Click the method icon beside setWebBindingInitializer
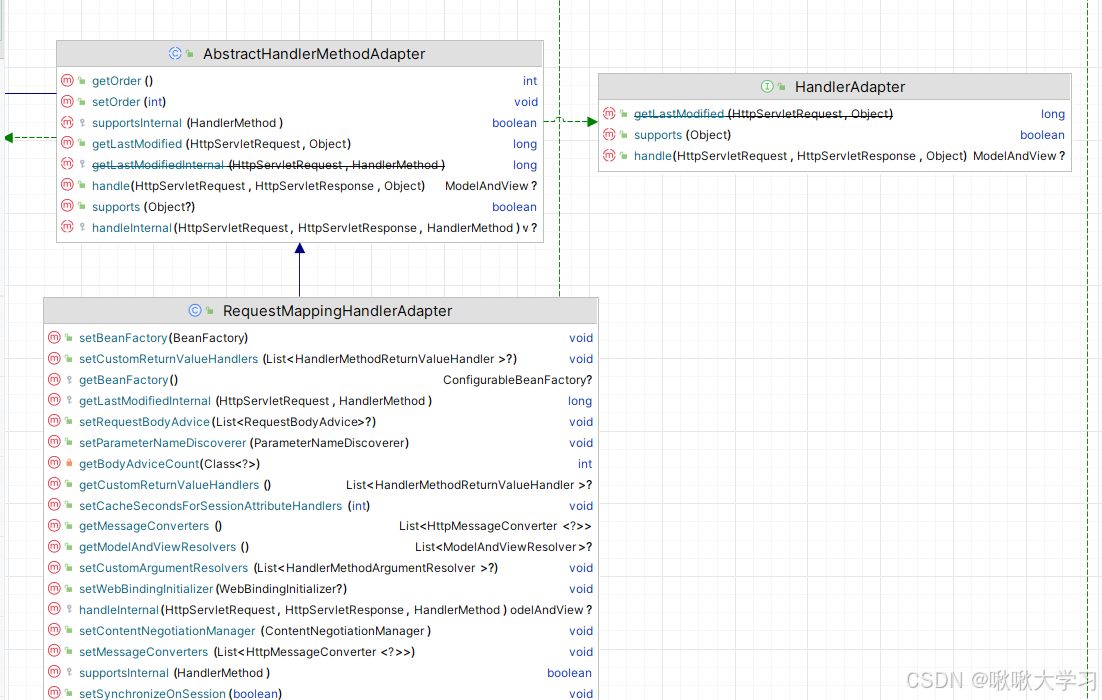This screenshot has width=1102, height=700. pos(54,589)
